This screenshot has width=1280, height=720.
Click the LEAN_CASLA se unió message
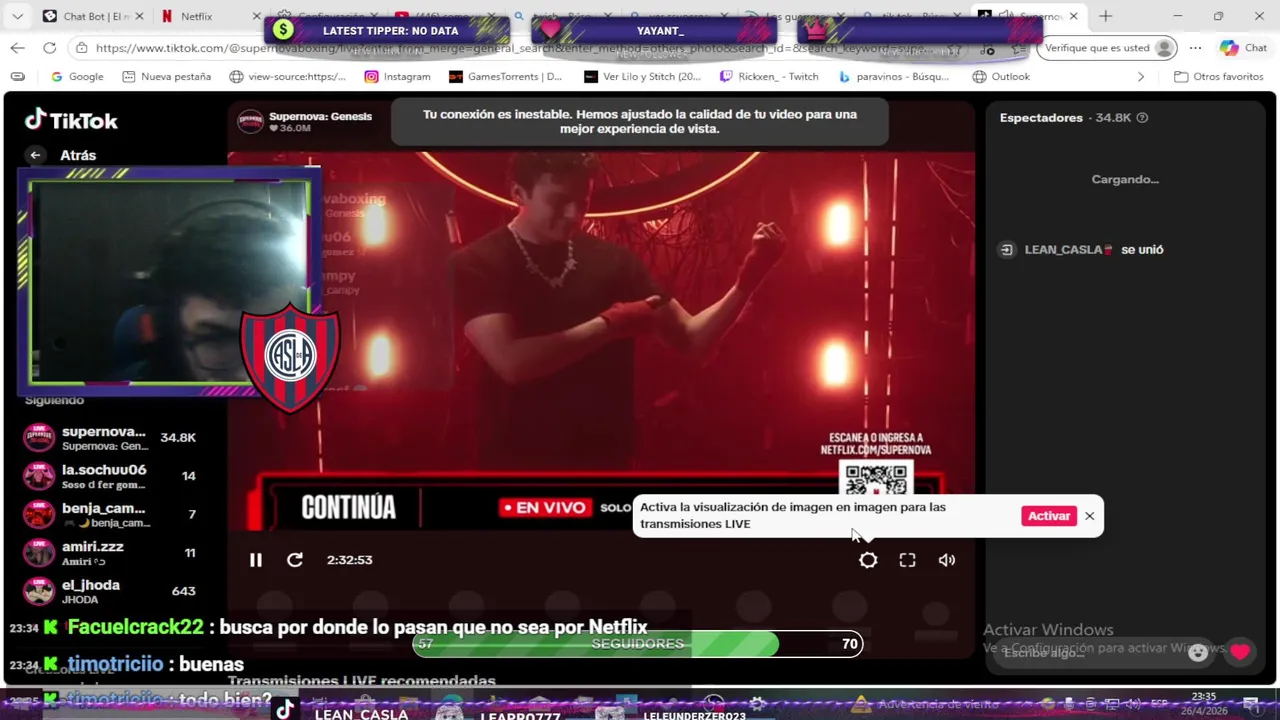pos(1082,250)
